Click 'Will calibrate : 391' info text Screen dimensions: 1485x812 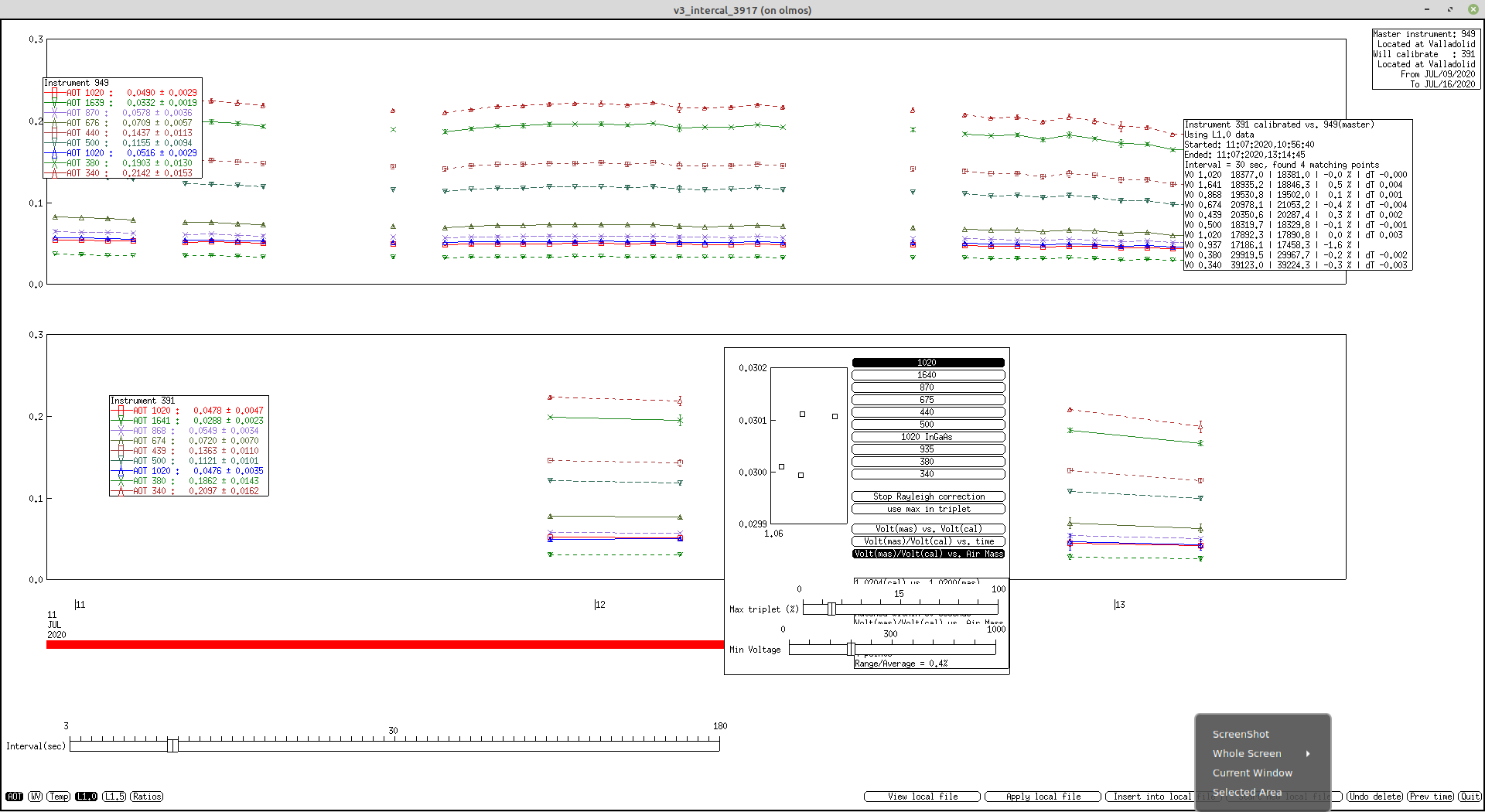1424,54
